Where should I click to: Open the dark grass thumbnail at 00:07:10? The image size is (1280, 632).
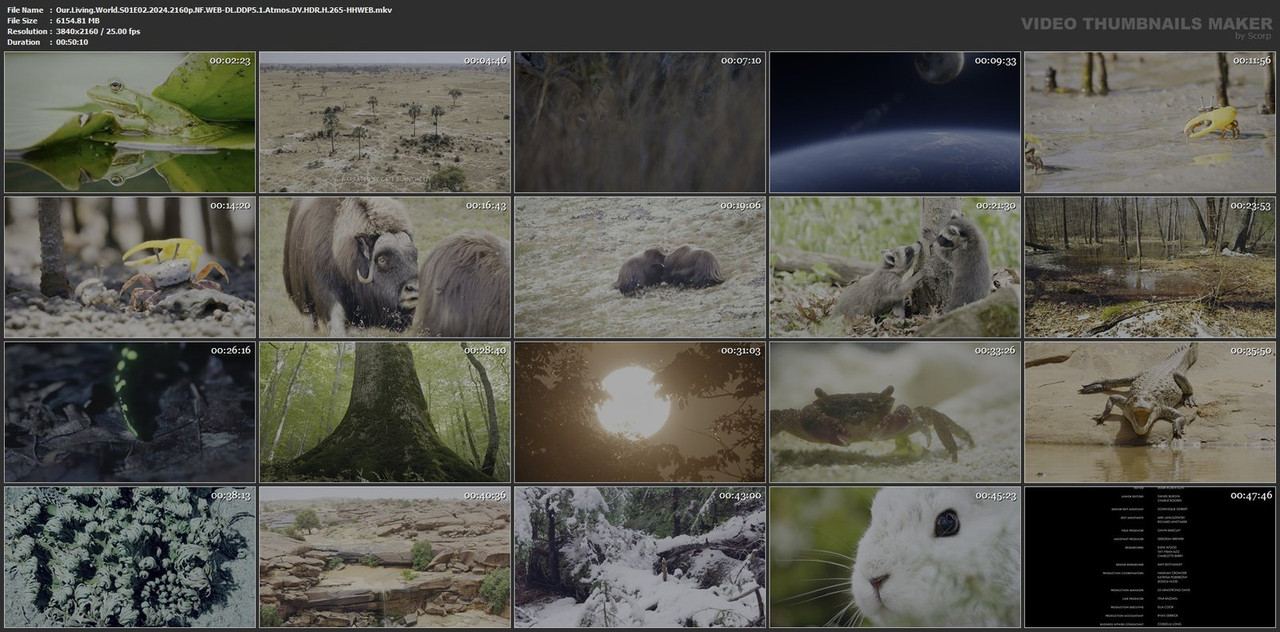[640, 122]
